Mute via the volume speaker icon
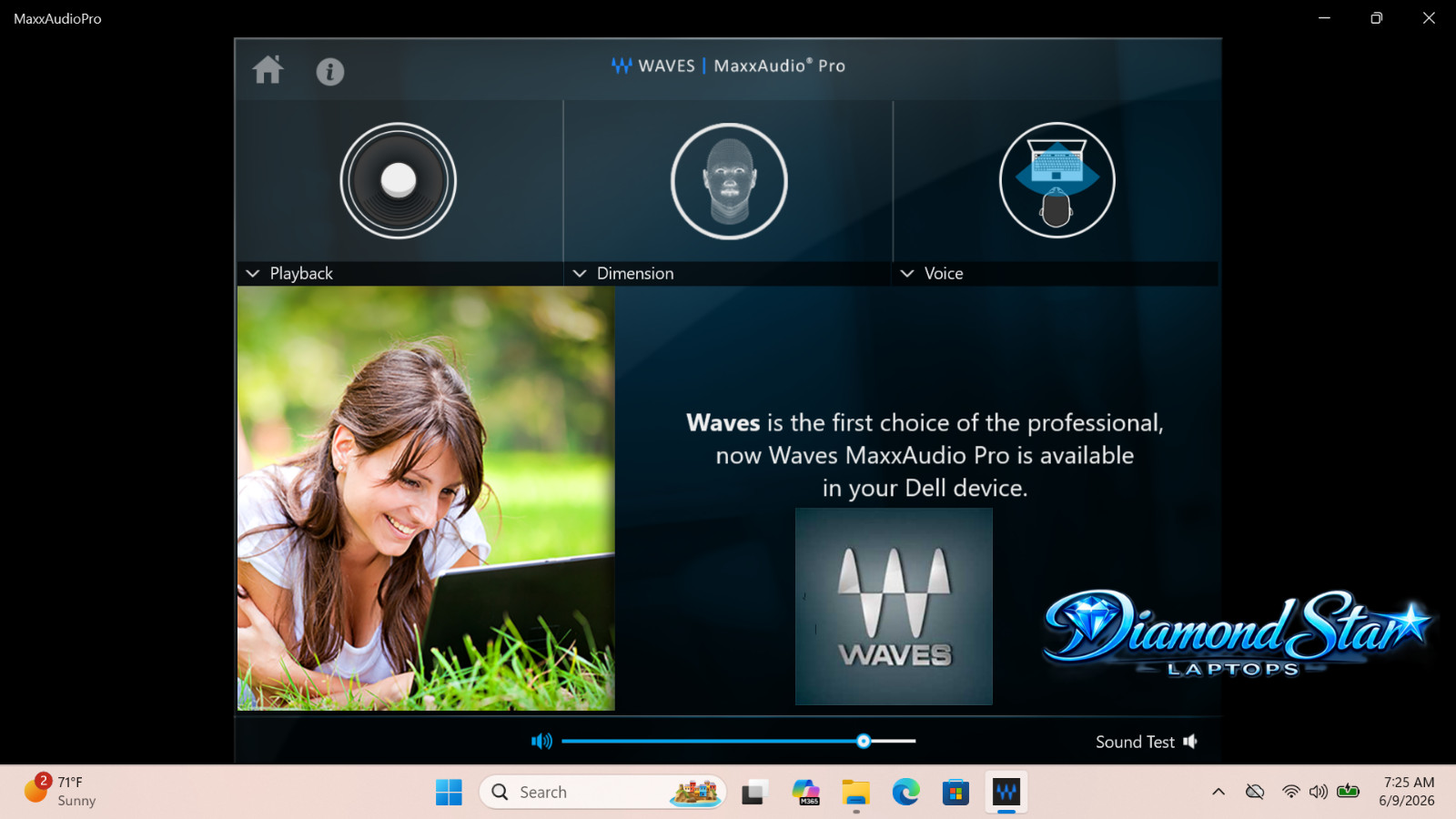This screenshot has width=1456, height=819. pos(541,741)
